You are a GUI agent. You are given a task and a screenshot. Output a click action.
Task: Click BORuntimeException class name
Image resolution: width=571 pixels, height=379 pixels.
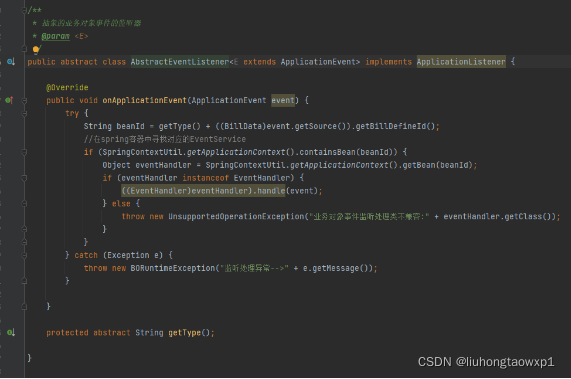(x=173, y=268)
